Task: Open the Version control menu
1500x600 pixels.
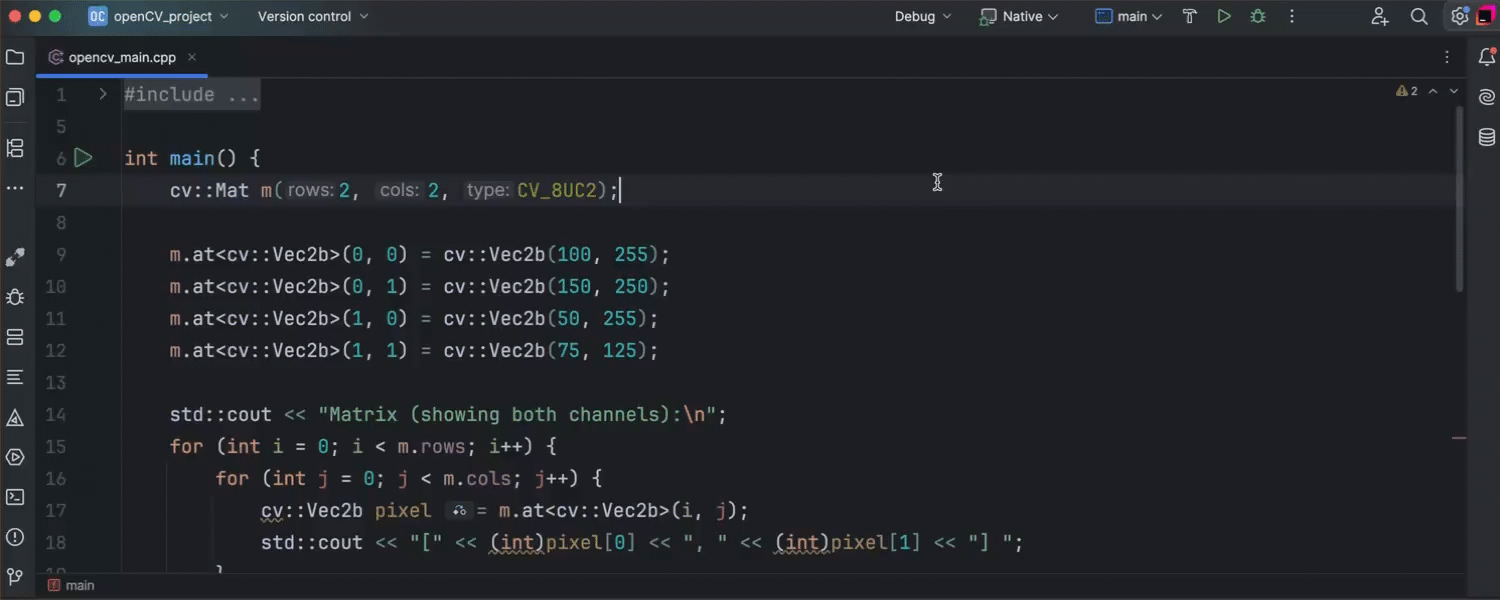Action: coord(312,17)
